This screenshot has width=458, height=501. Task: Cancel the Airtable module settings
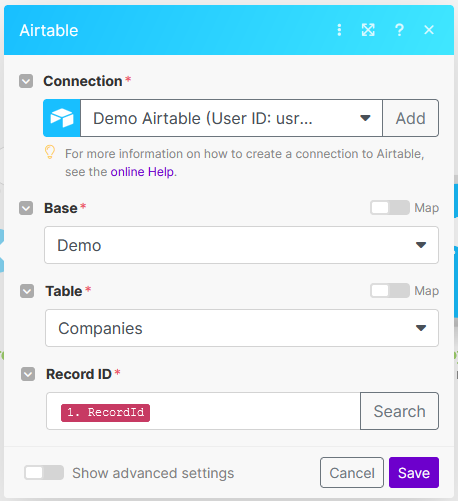352,473
